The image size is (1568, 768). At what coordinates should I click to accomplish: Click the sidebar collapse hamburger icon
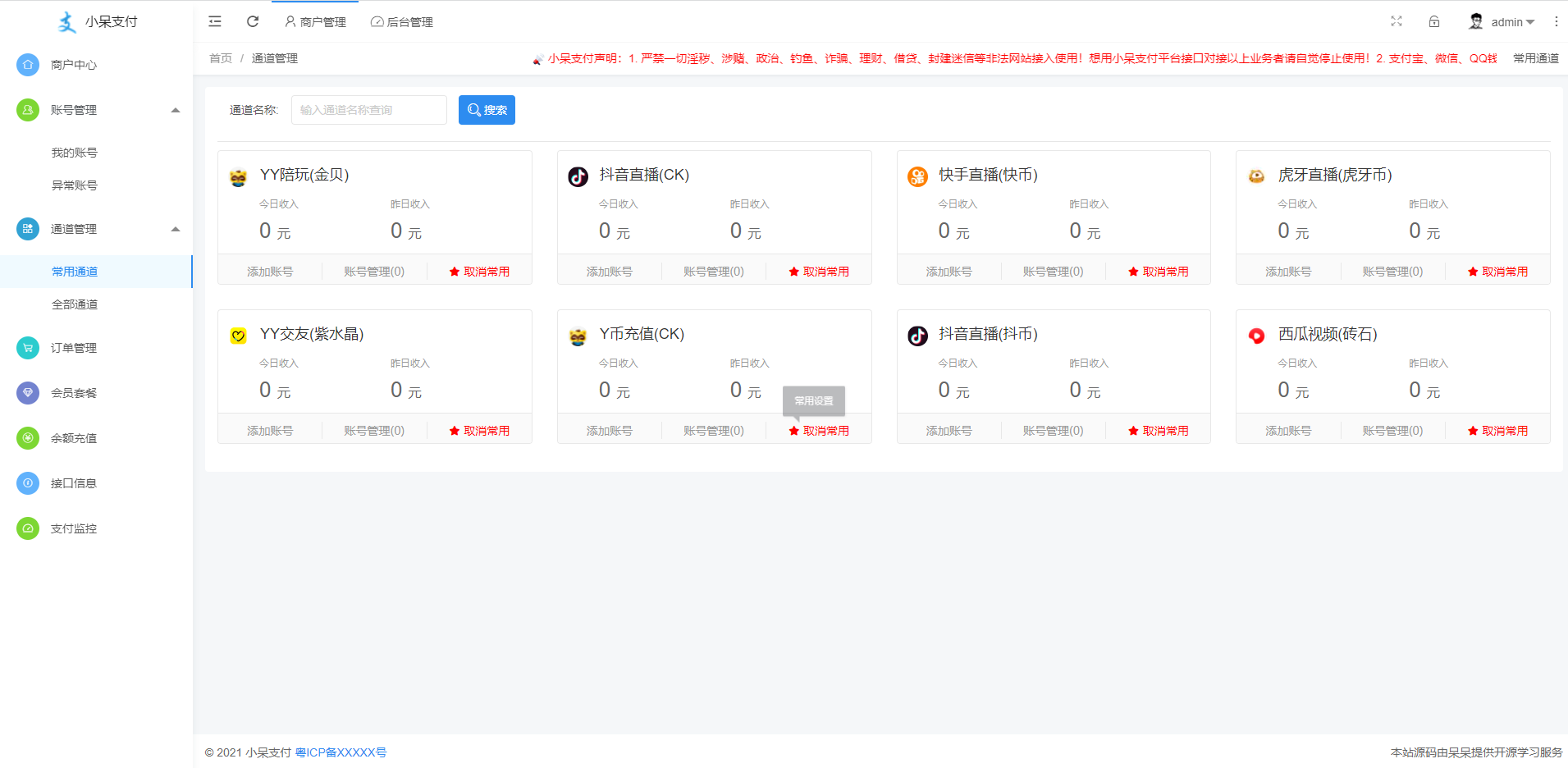coord(215,21)
